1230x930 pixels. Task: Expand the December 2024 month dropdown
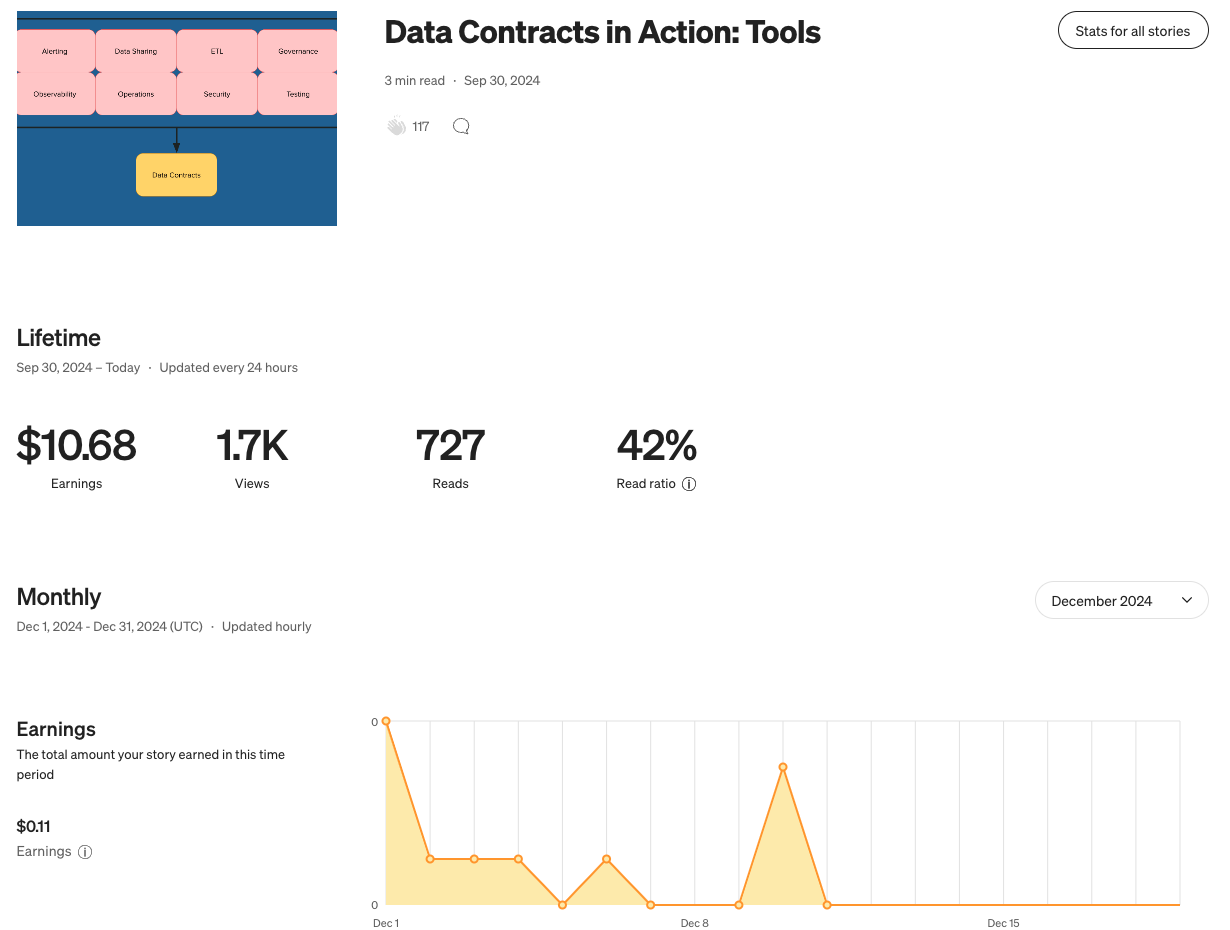click(1121, 601)
